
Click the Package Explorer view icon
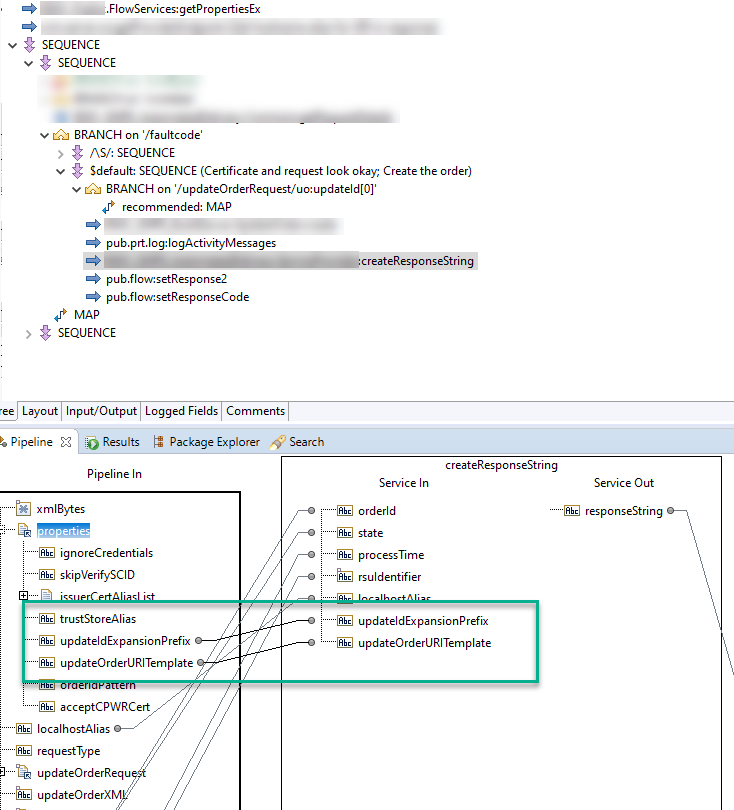click(159, 442)
